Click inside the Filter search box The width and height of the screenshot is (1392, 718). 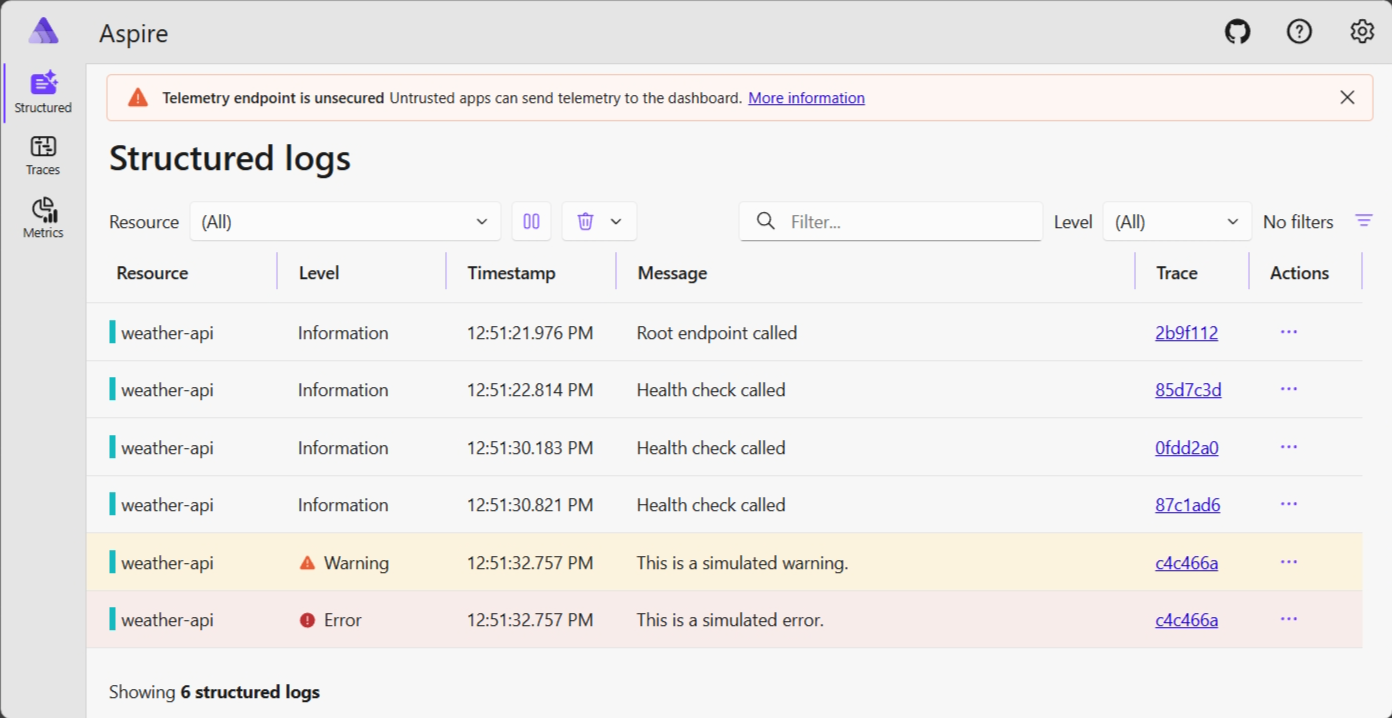[x=890, y=221]
